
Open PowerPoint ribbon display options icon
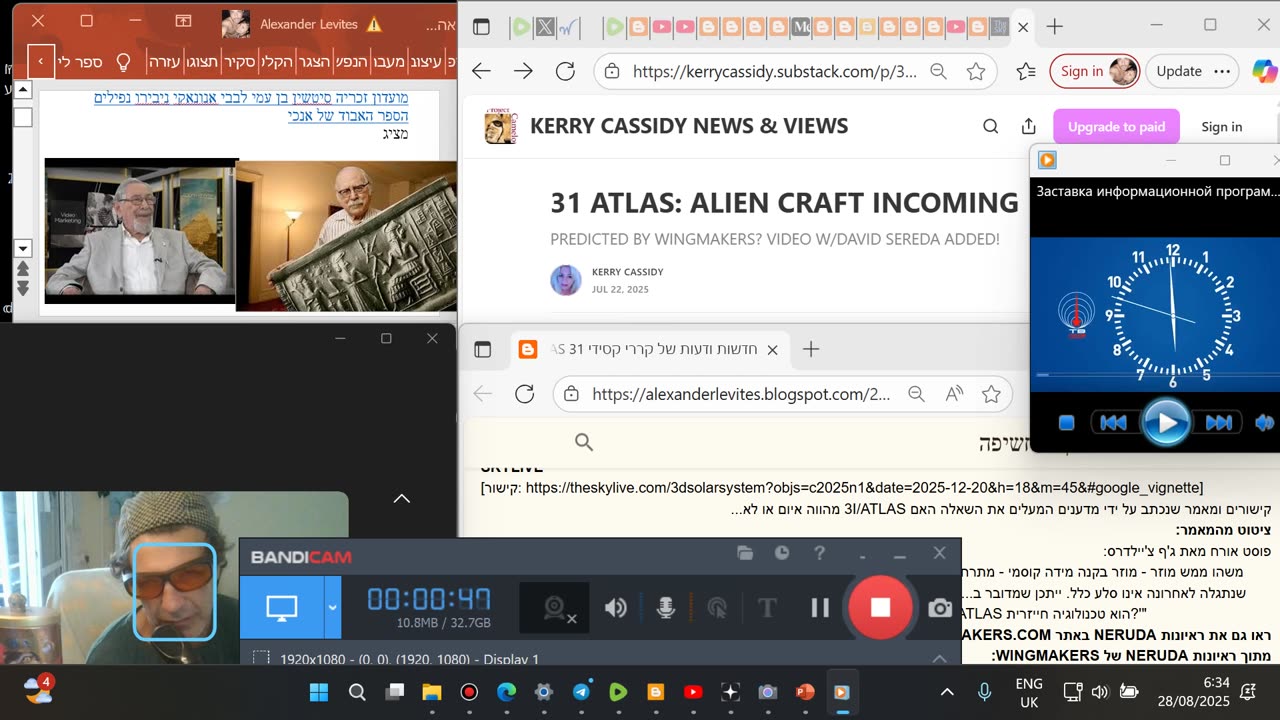tap(183, 20)
